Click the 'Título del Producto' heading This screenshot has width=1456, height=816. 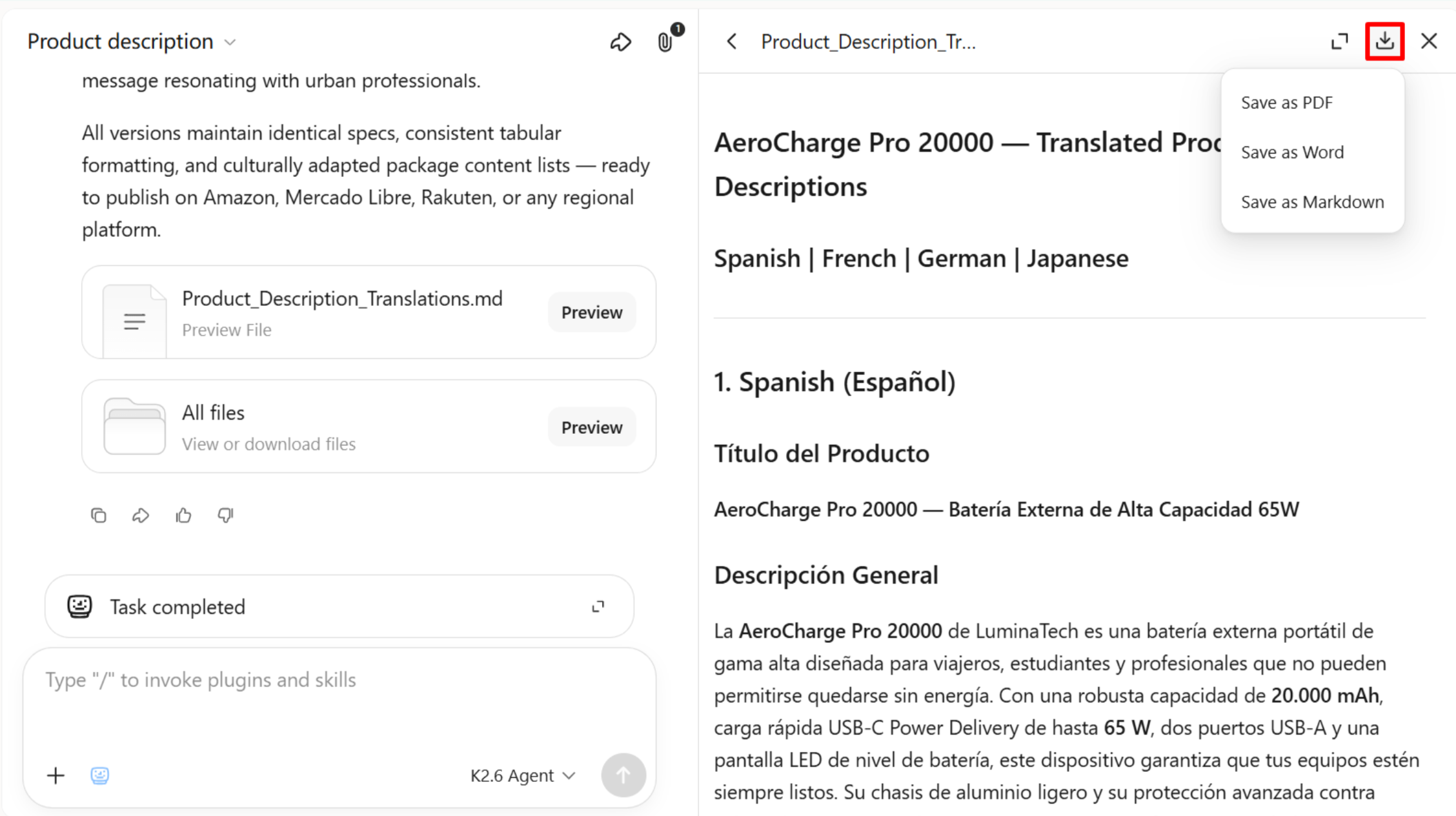[822, 454]
